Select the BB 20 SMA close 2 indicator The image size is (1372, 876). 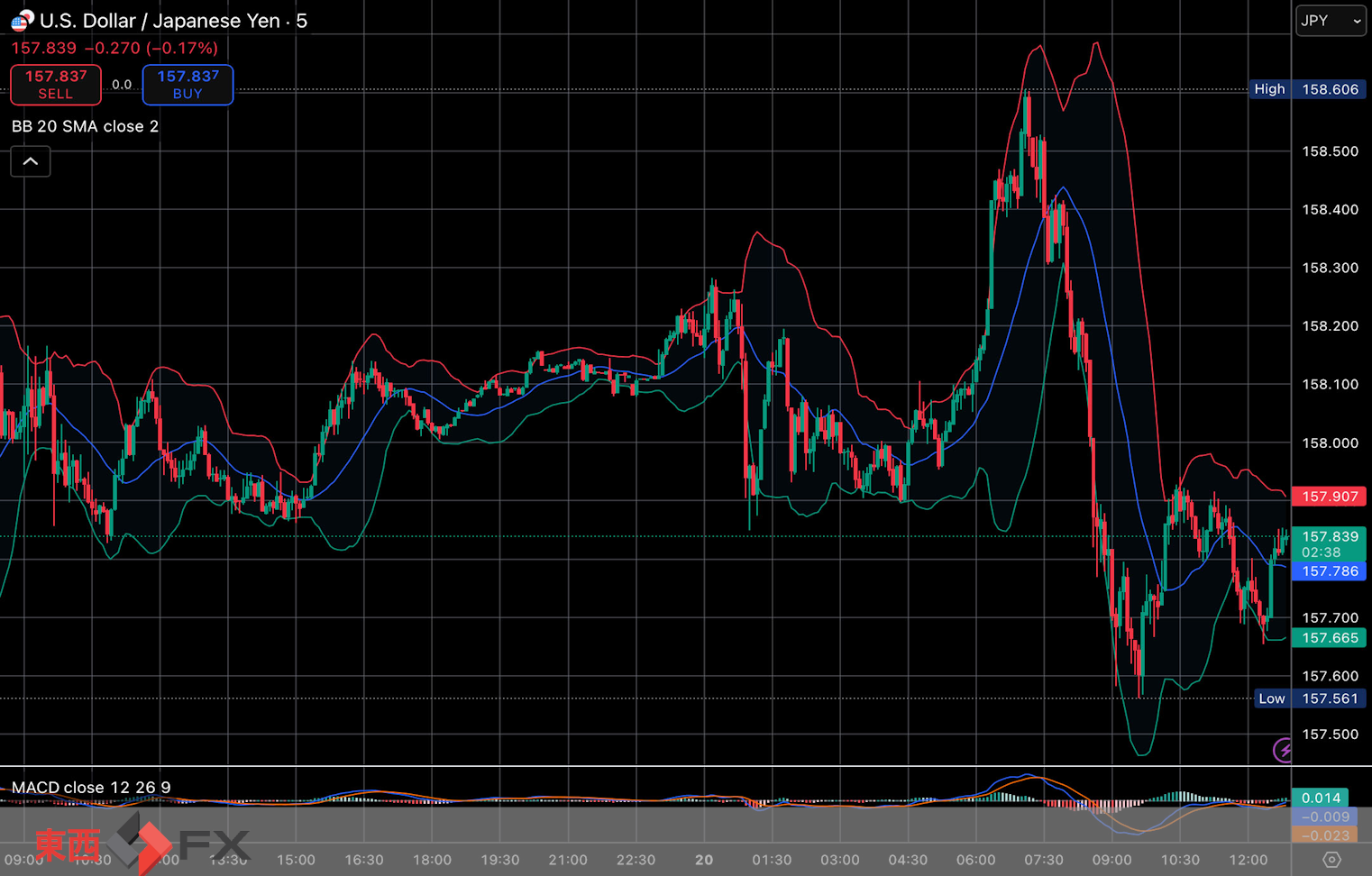tap(85, 126)
